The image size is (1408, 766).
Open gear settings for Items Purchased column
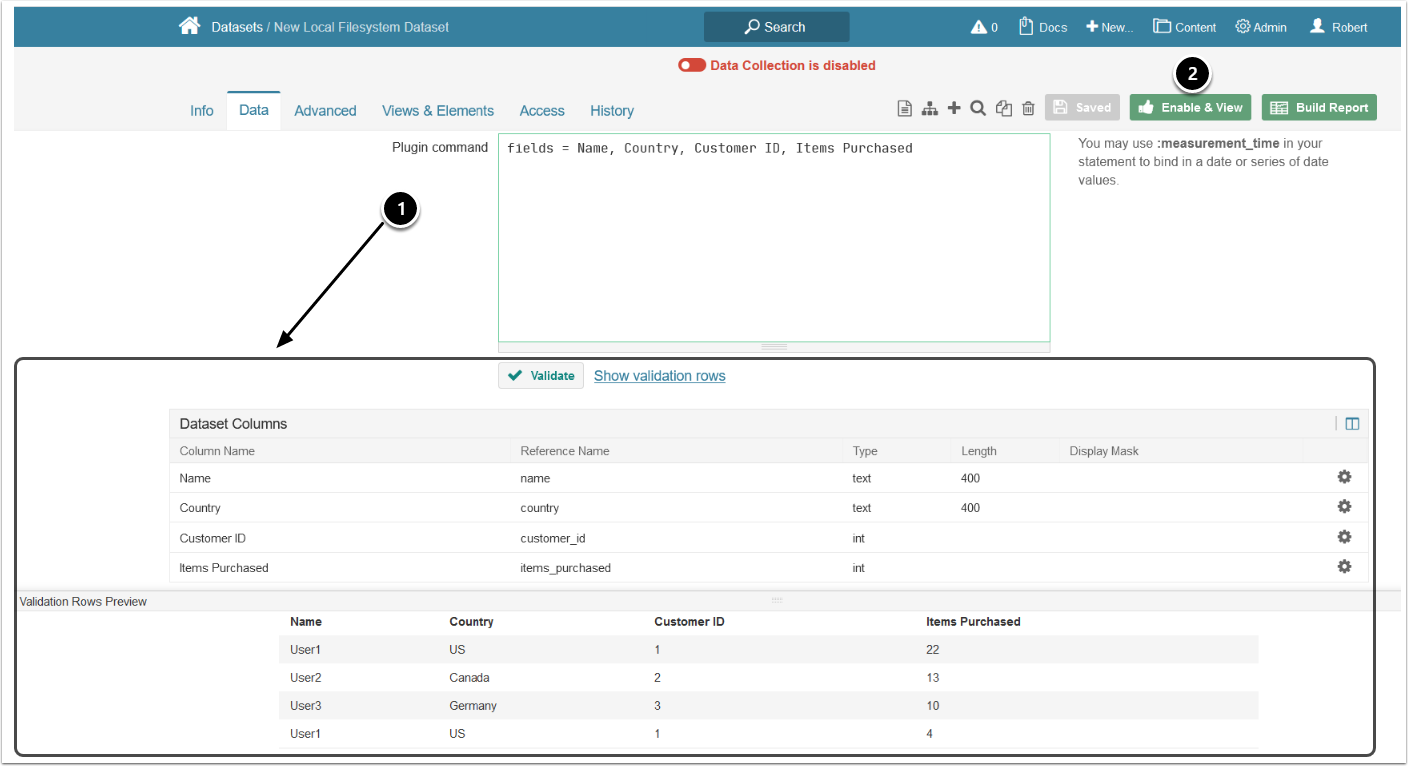(x=1344, y=567)
